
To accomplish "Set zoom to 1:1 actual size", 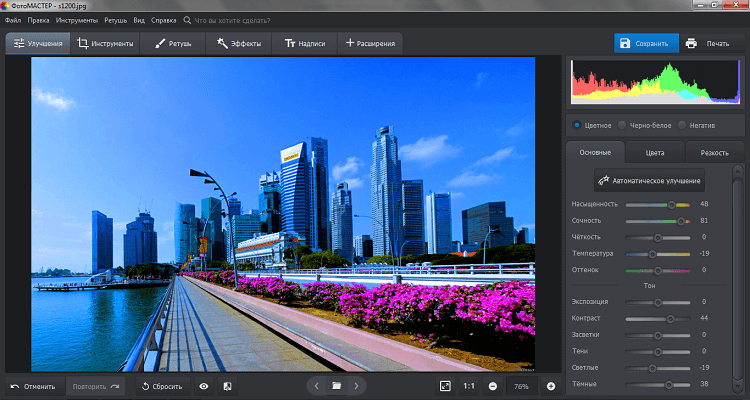I will pos(469,385).
